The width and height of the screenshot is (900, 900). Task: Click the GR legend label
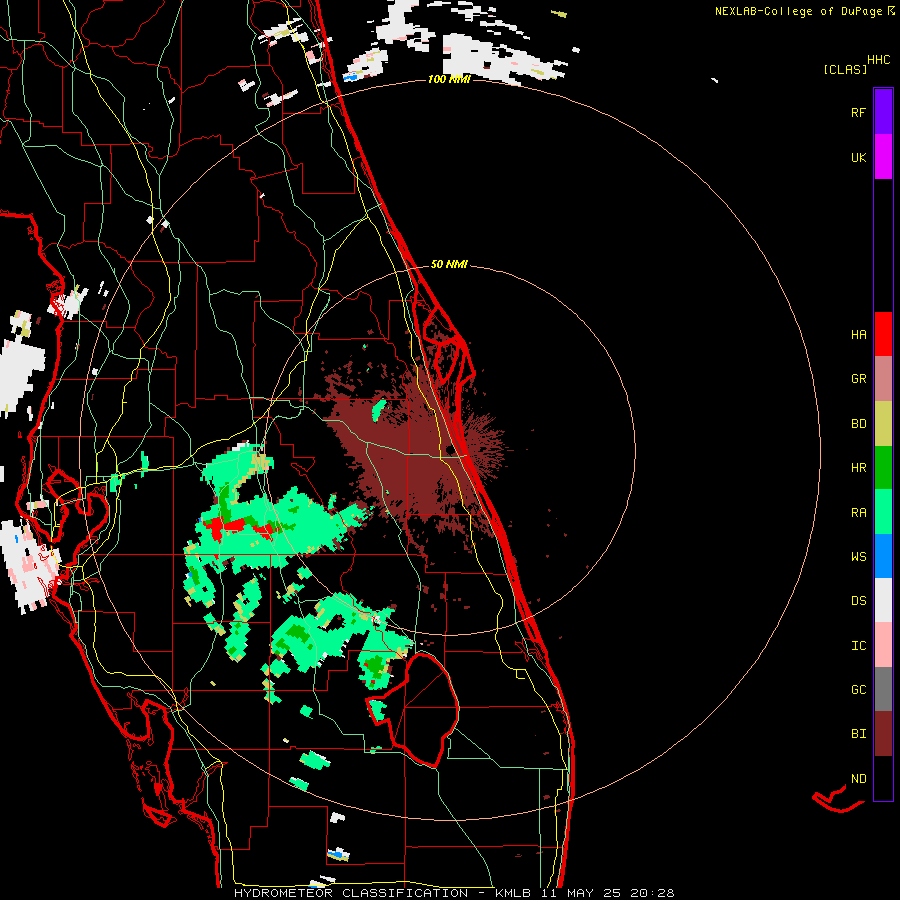coord(858,379)
